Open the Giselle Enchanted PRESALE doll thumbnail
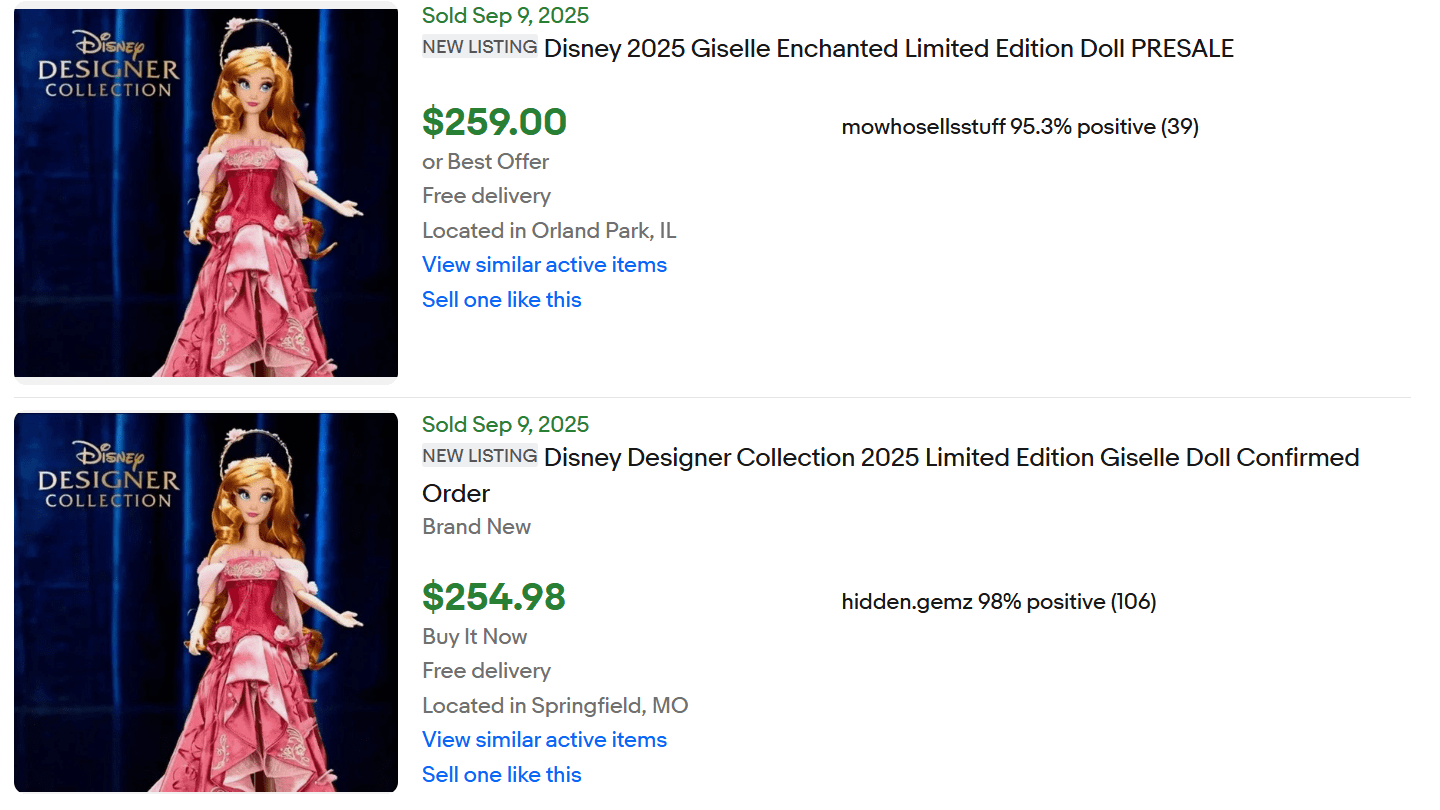1440x810 pixels. click(x=206, y=193)
